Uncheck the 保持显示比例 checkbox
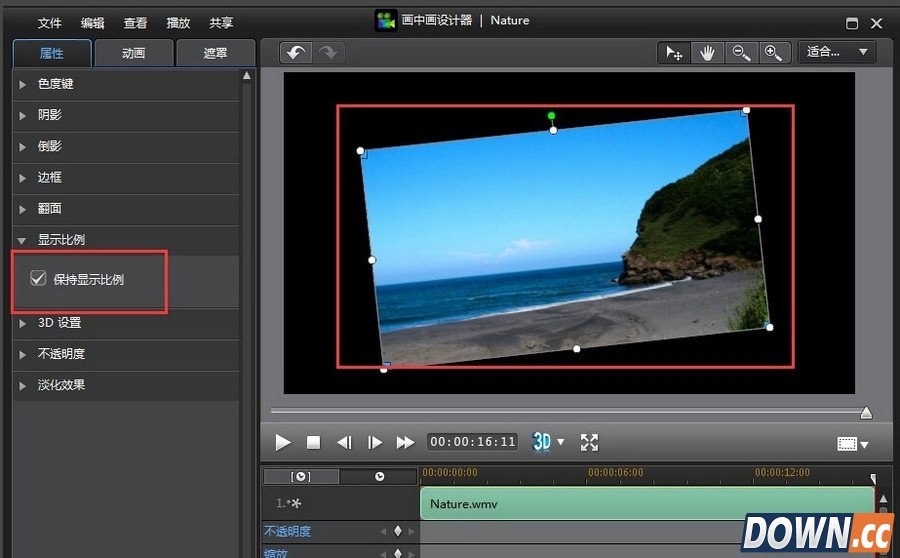900x558 pixels. coord(38,280)
